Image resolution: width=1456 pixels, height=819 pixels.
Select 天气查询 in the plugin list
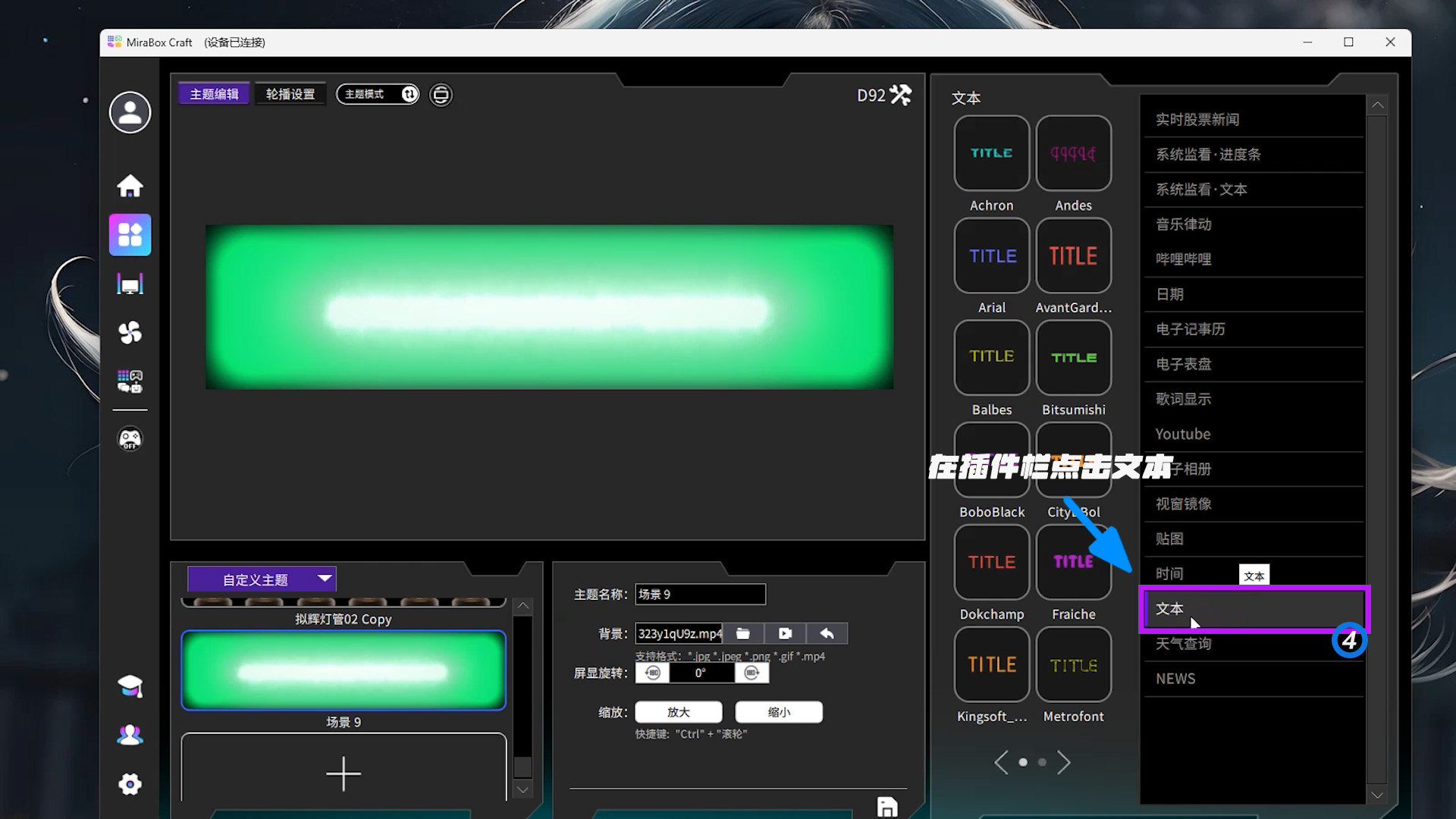pos(1183,644)
